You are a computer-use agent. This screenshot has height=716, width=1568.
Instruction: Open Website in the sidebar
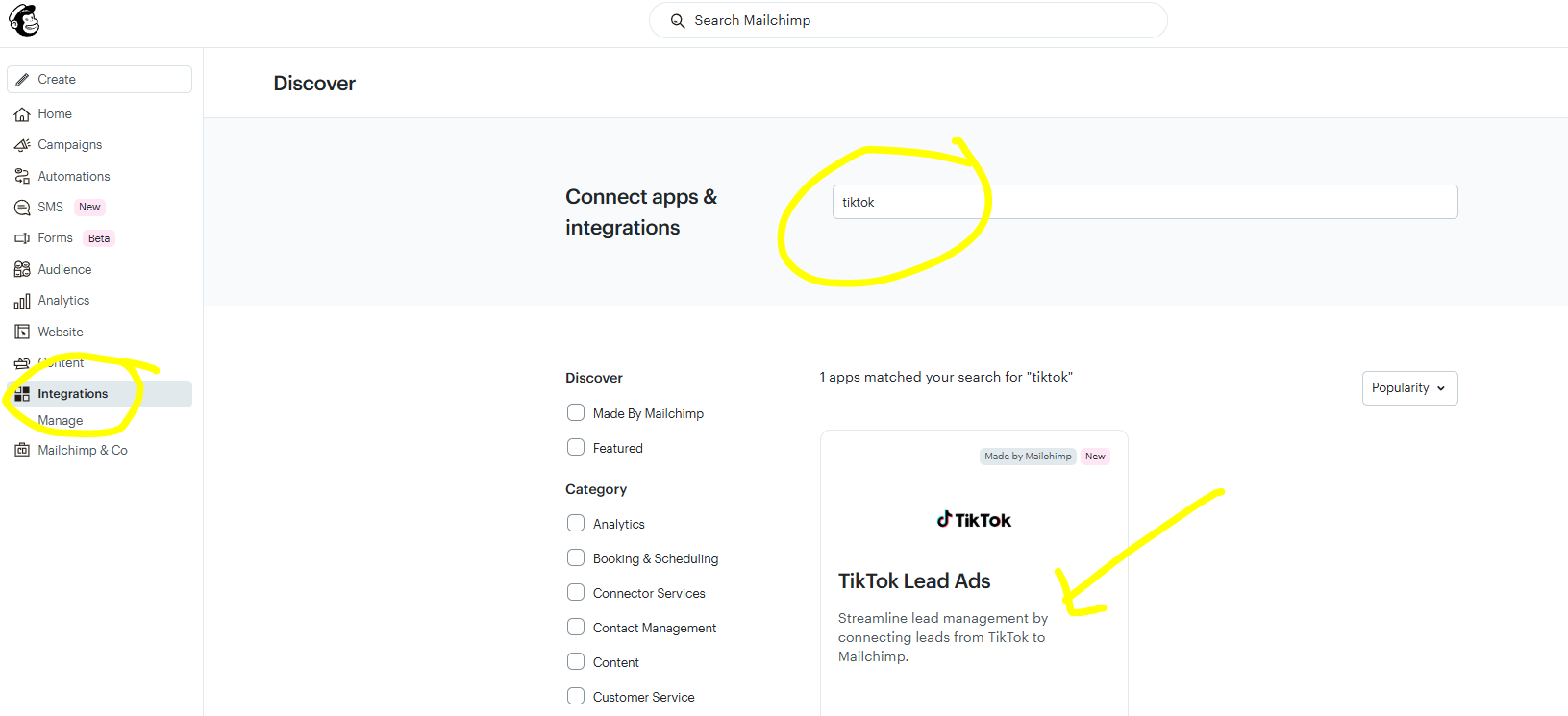(61, 333)
